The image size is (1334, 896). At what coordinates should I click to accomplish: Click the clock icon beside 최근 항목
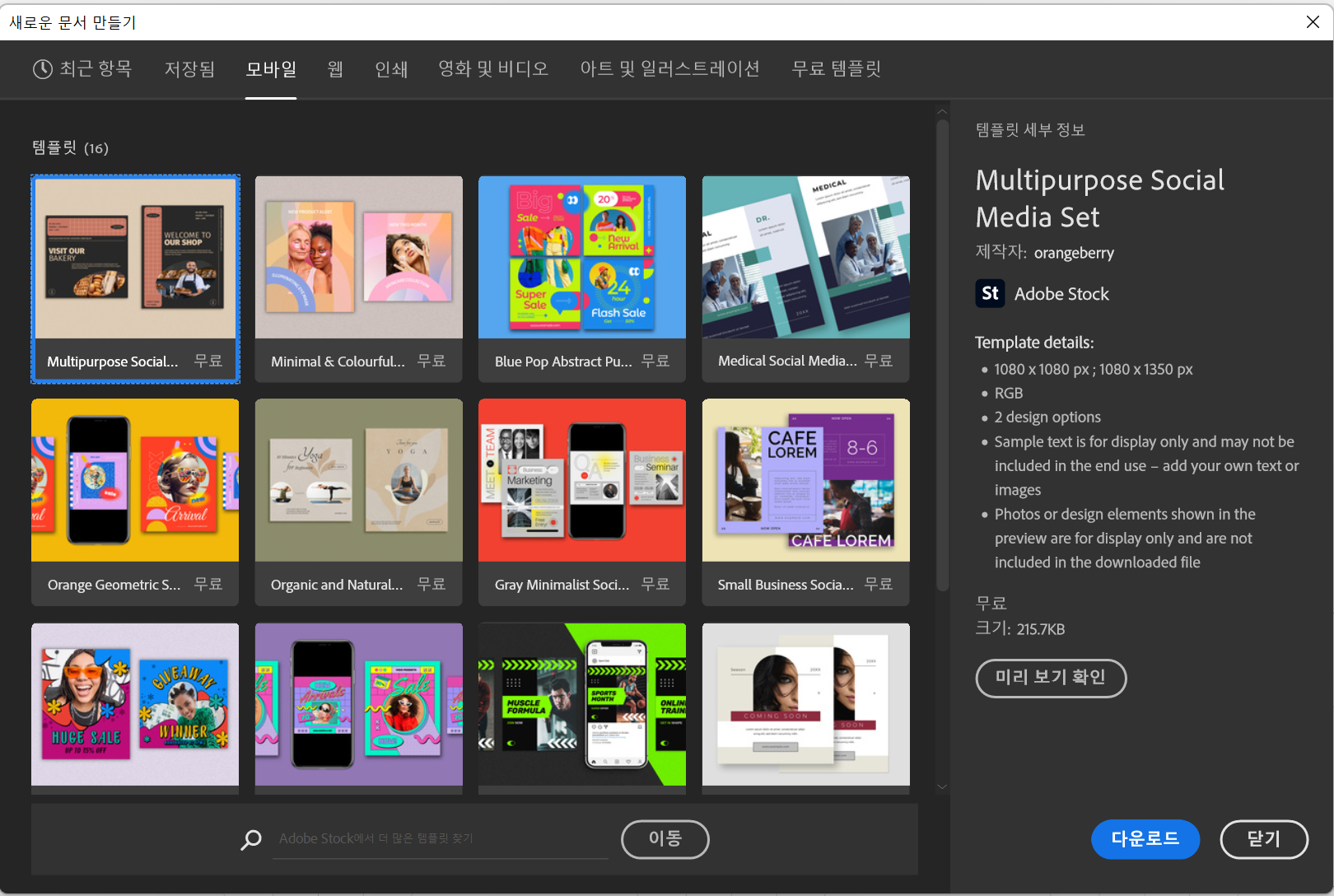coord(42,69)
